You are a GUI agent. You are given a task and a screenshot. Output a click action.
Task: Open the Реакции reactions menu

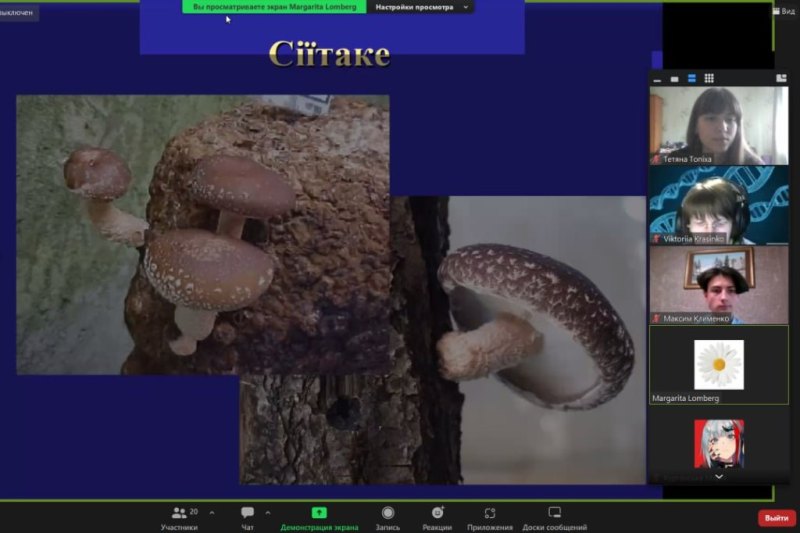tap(437, 517)
